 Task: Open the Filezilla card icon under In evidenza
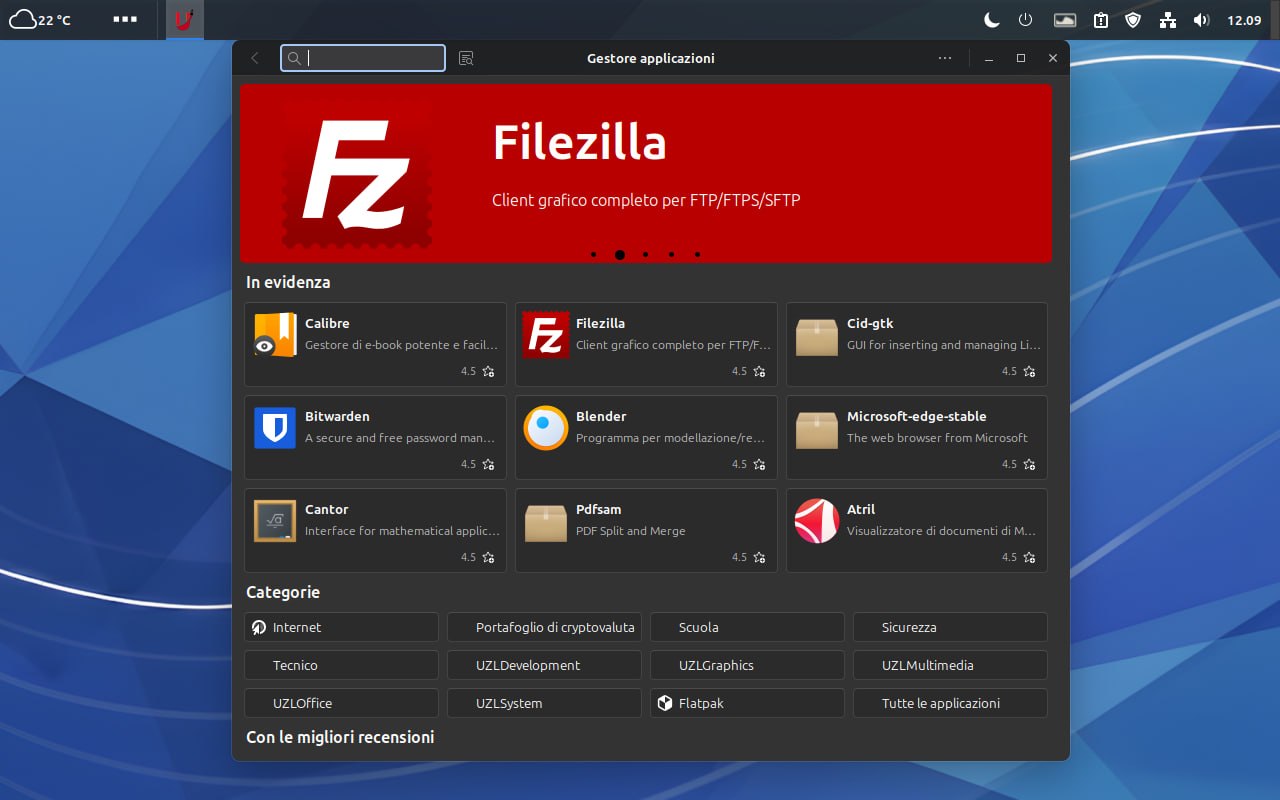tap(546, 335)
